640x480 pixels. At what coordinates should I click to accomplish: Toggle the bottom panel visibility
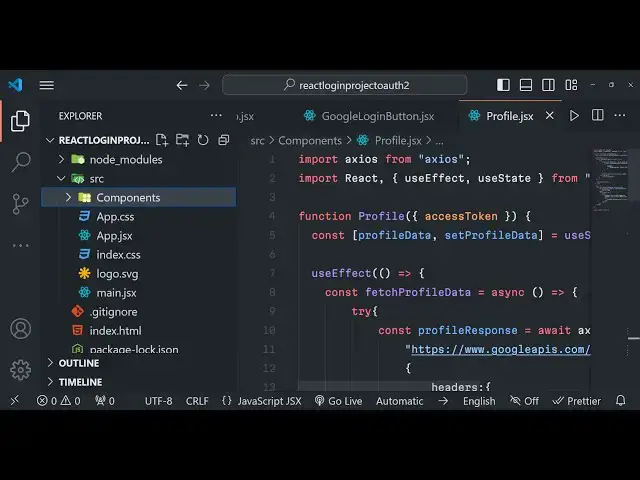click(525, 85)
